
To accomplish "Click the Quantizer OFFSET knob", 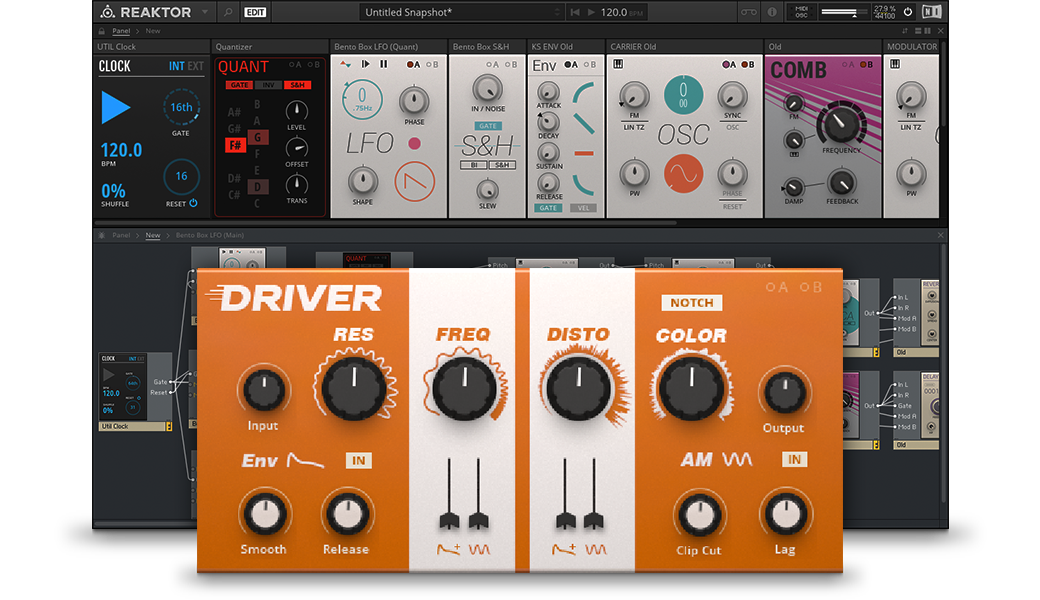I will coord(296,147).
